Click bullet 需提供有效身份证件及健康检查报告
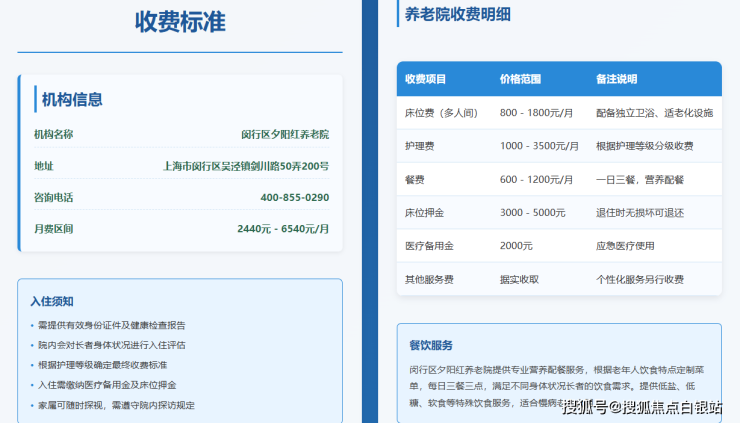This screenshot has height=423, width=740. 111,325
